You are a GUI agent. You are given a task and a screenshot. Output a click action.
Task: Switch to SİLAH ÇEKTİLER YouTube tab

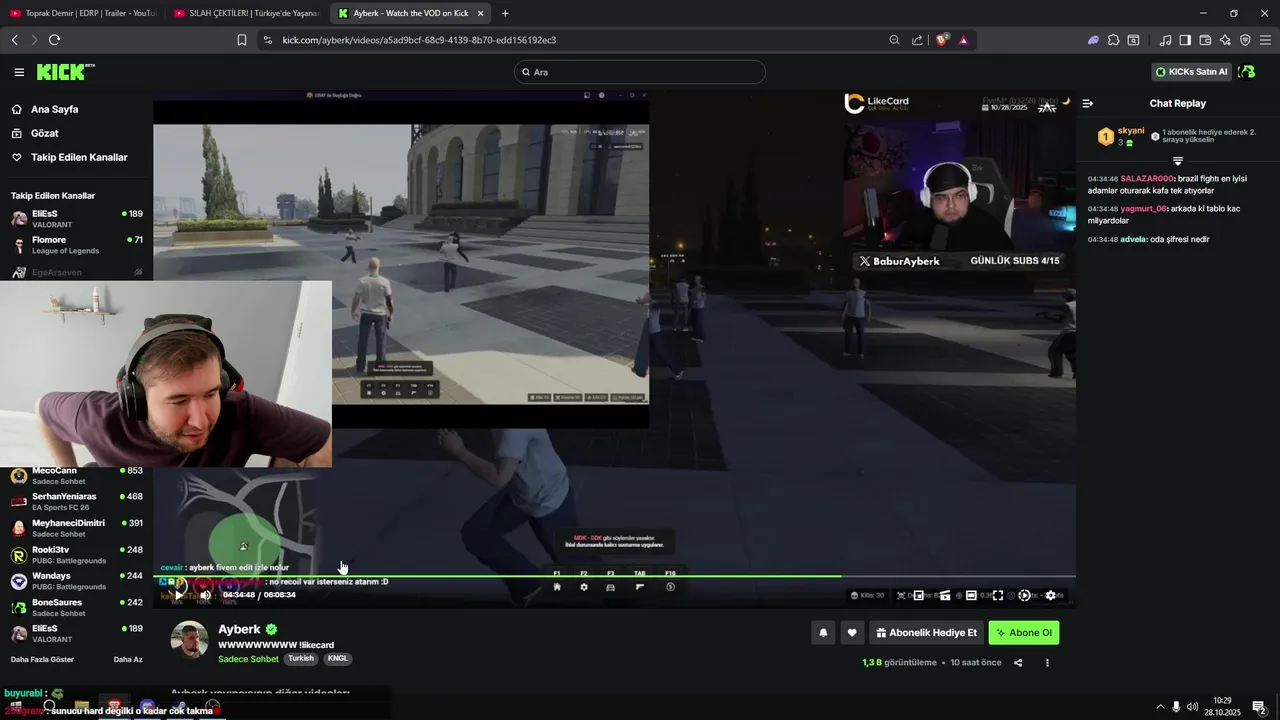tap(246, 13)
